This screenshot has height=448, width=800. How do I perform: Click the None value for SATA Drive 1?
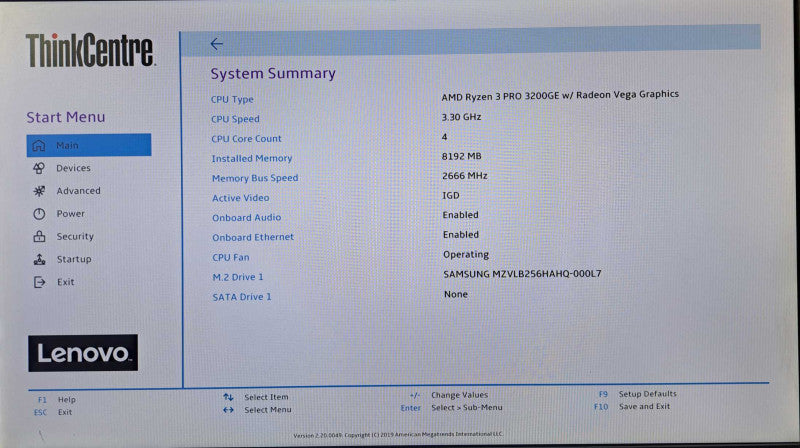pyautogui.click(x=456, y=294)
